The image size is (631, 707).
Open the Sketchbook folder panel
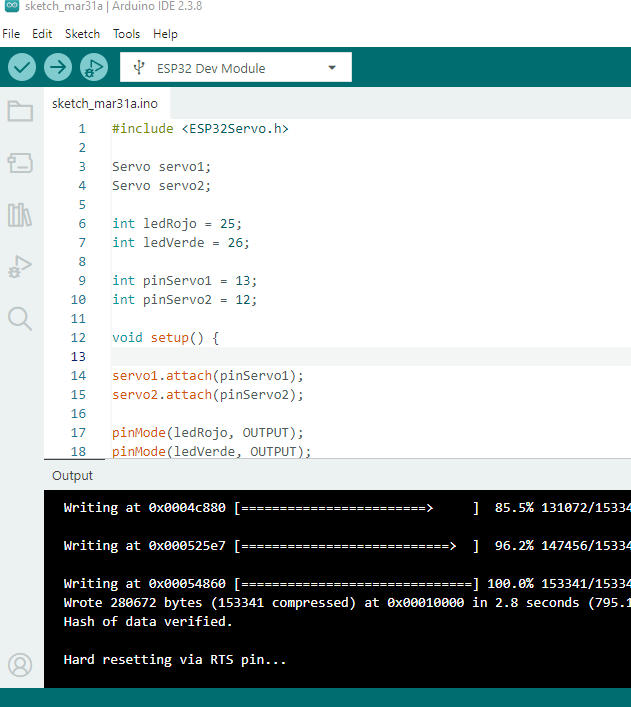20,111
